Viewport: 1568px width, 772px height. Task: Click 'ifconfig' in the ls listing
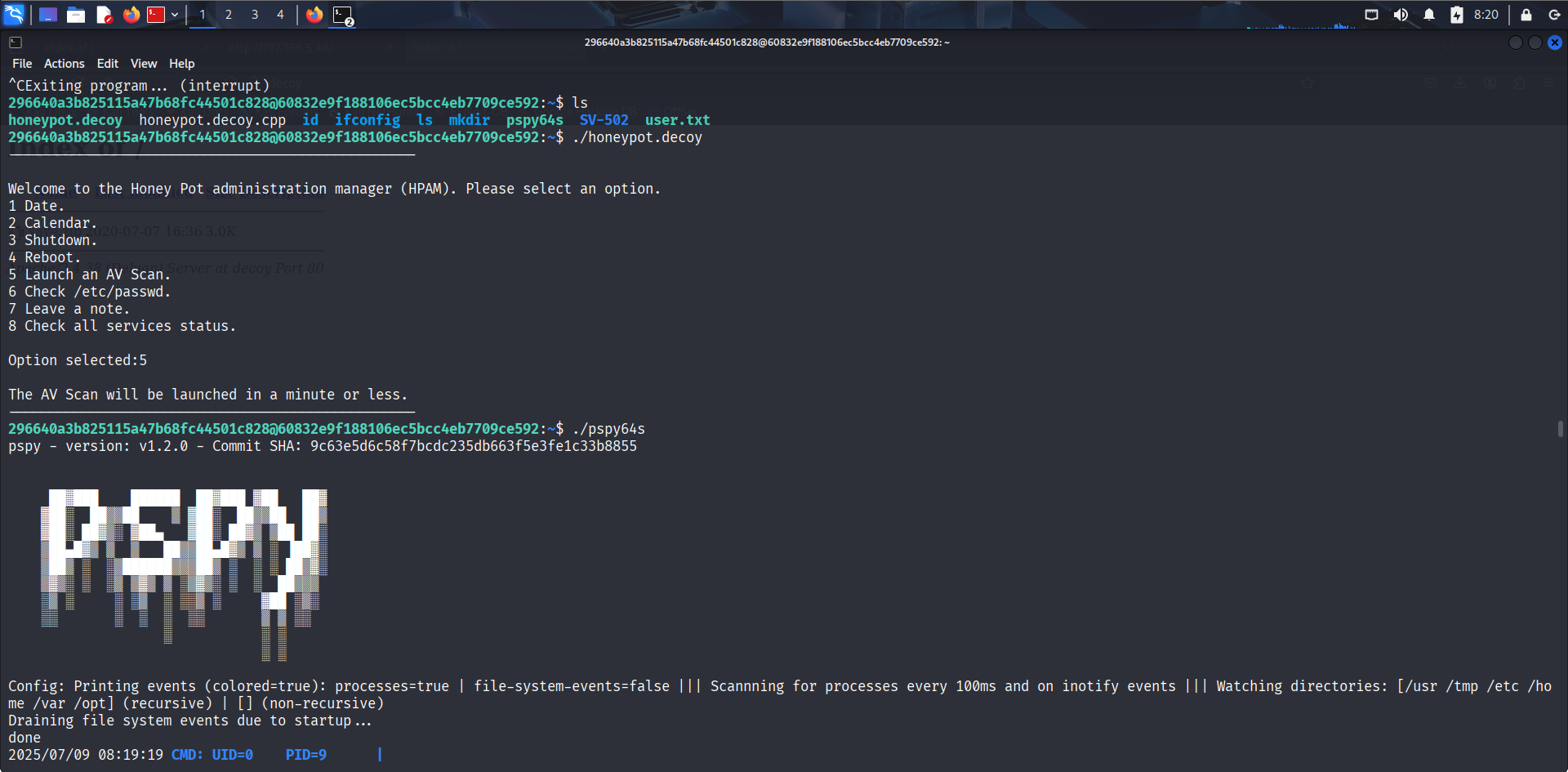367,120
